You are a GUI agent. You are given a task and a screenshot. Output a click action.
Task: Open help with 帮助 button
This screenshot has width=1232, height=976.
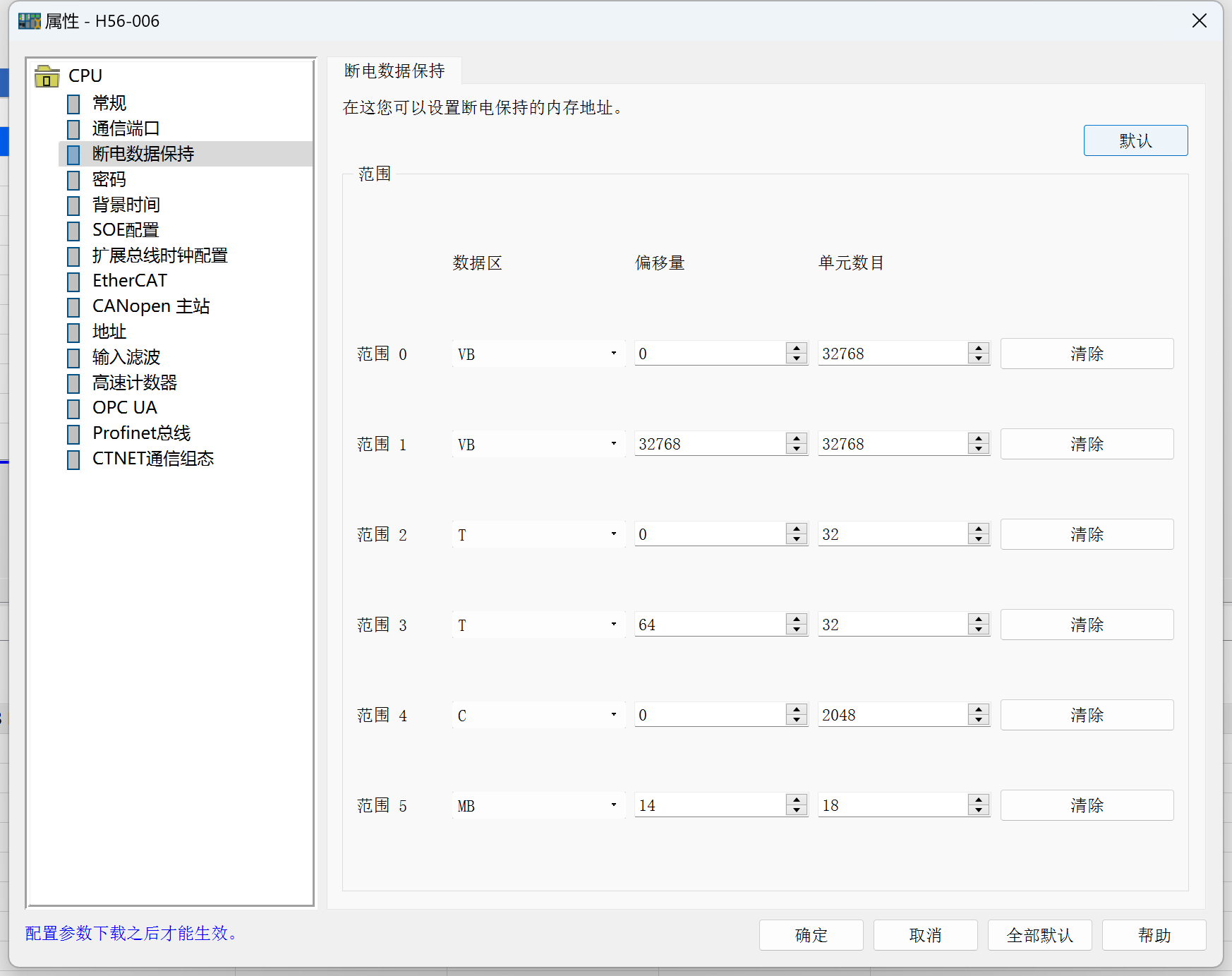tap(1154, 935)
